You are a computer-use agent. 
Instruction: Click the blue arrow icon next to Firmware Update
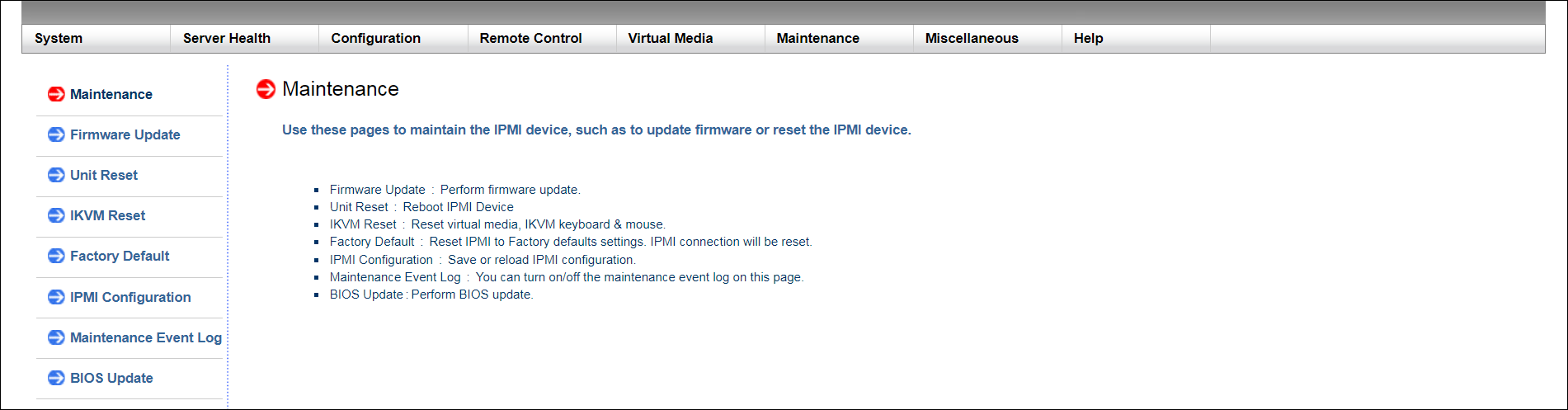[x=56, y=134]
